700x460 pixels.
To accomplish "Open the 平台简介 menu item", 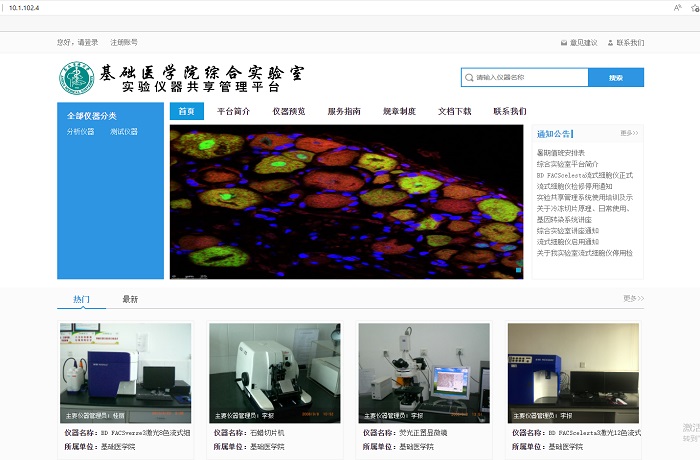I will pyautogui.click(x=234, y=111).
